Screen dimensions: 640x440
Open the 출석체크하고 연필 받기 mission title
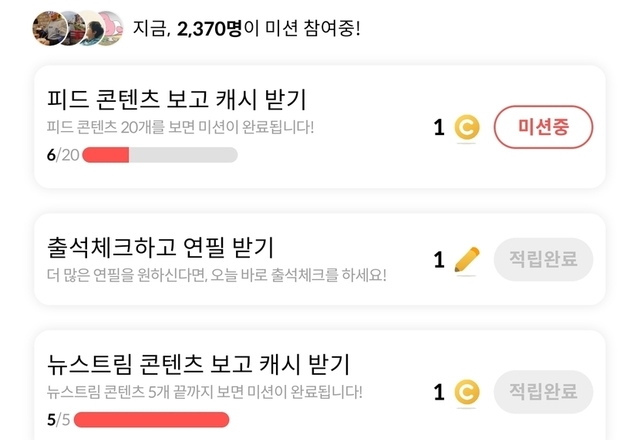click(160, 246)
